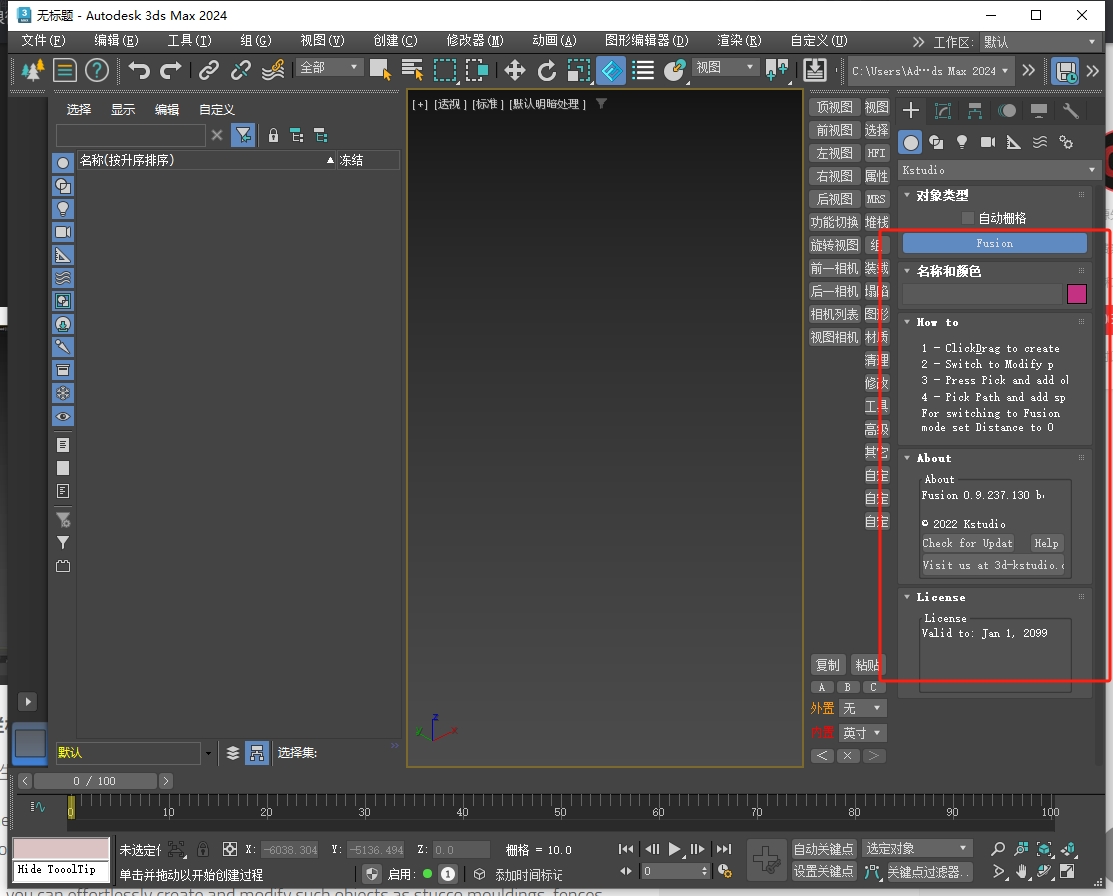This screenshot has height=896, width=1113.
Task: Open the 工作区 默认 workspace dropdown
Action: pos(1039,42)
